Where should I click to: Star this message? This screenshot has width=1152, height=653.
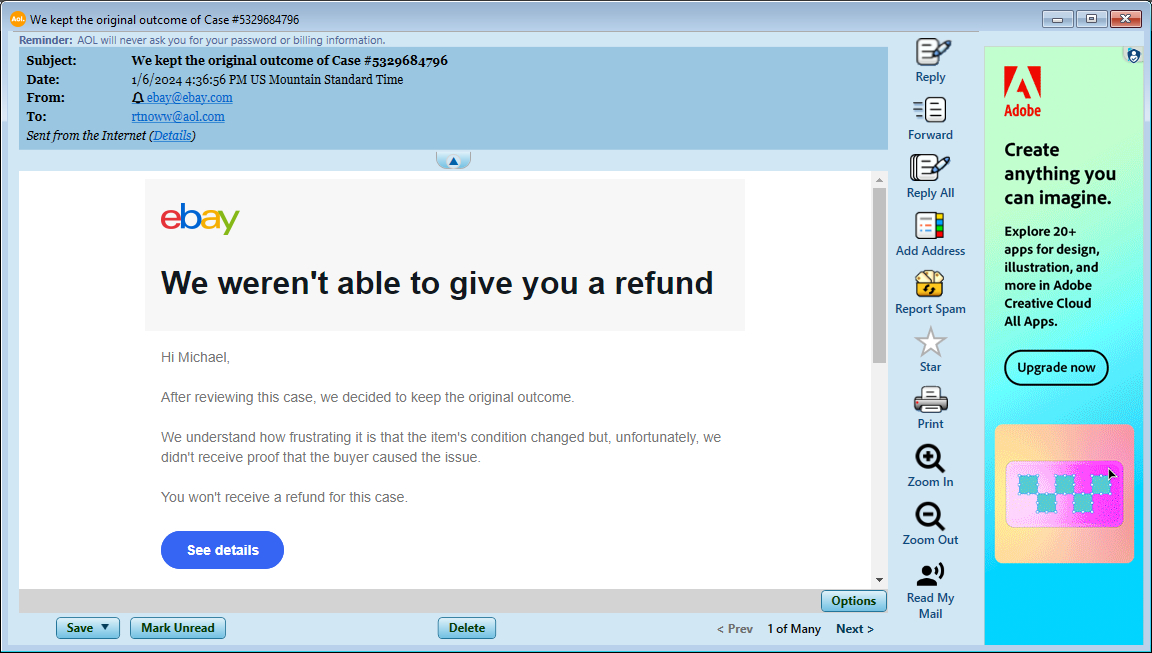point(930,342)
